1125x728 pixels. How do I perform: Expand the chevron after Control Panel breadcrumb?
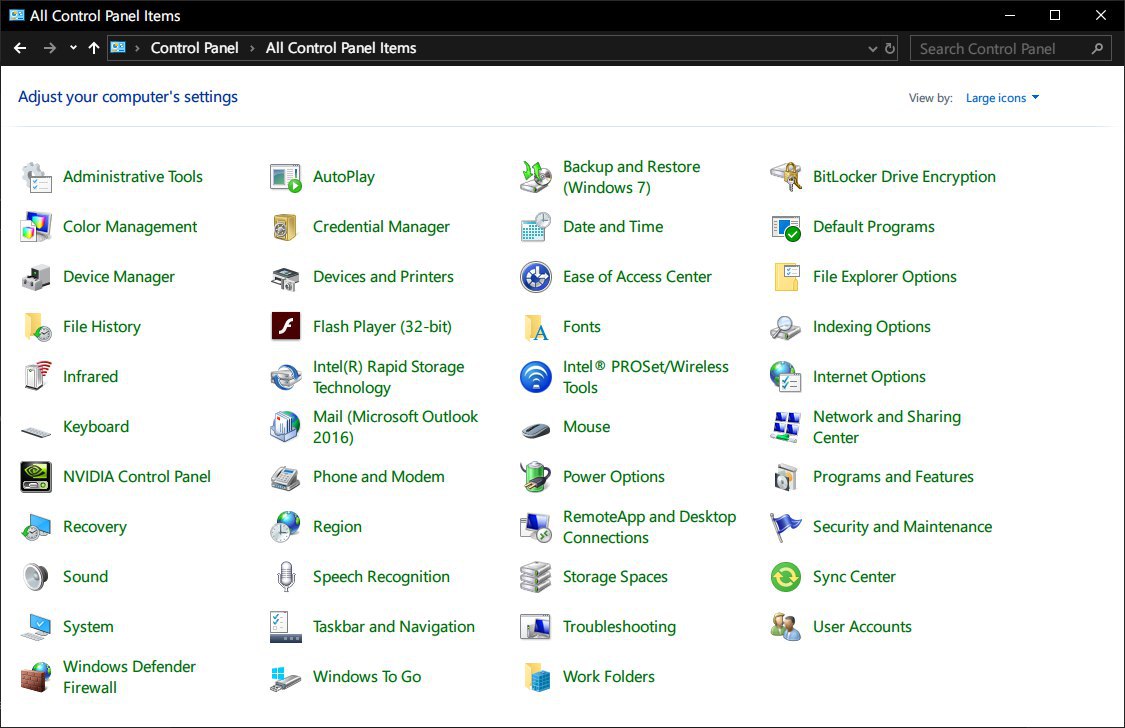253,48
